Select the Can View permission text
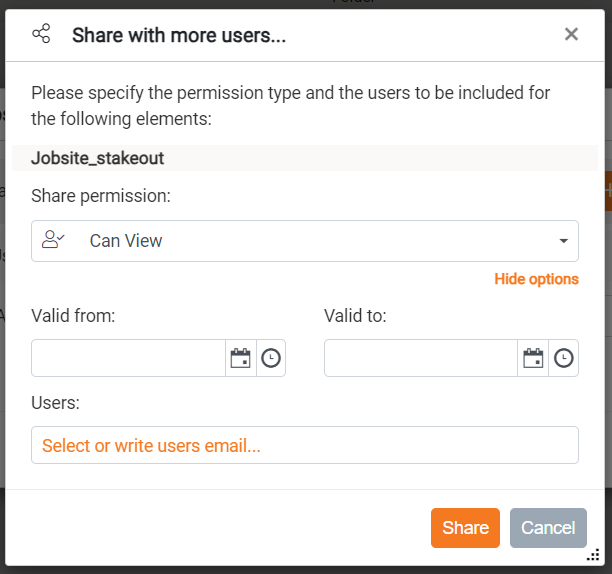612x574 pixels. click(126, 241)
